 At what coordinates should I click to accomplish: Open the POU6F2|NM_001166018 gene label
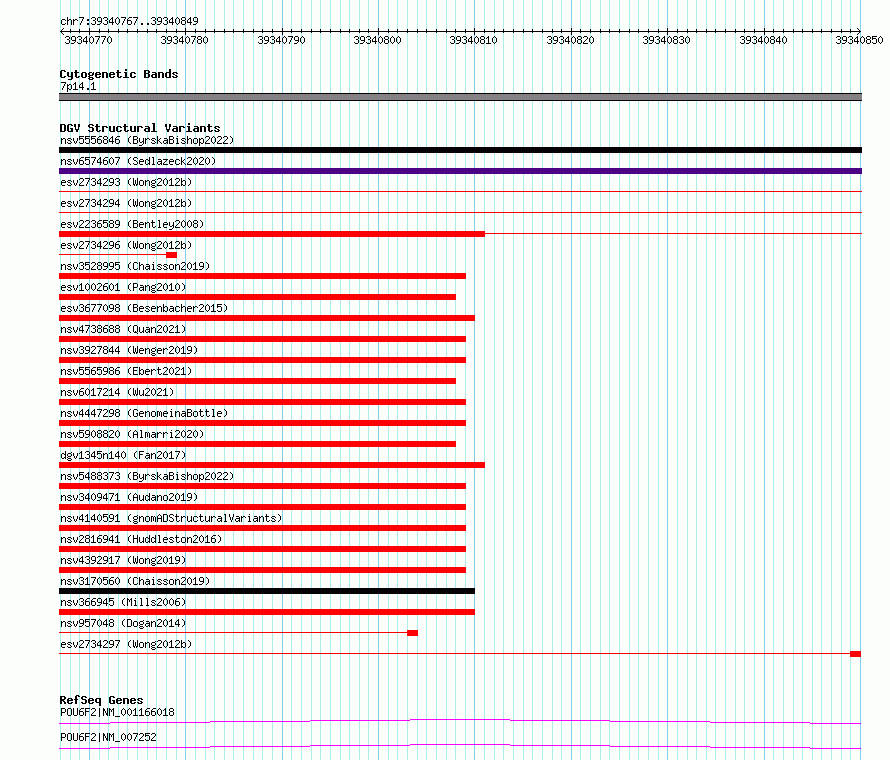pos(117,712)
